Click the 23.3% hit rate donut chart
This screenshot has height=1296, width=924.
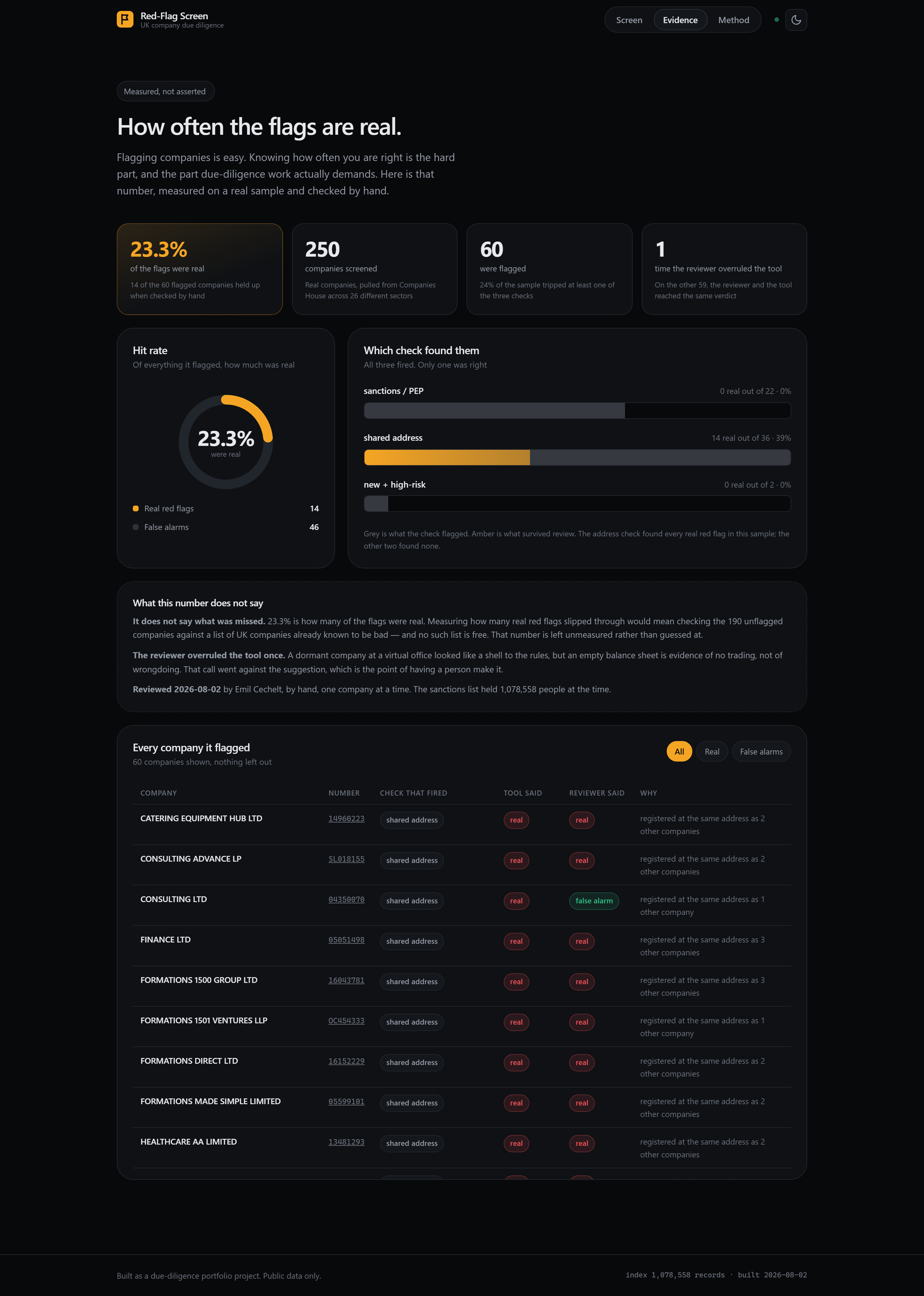coord(226,441)
